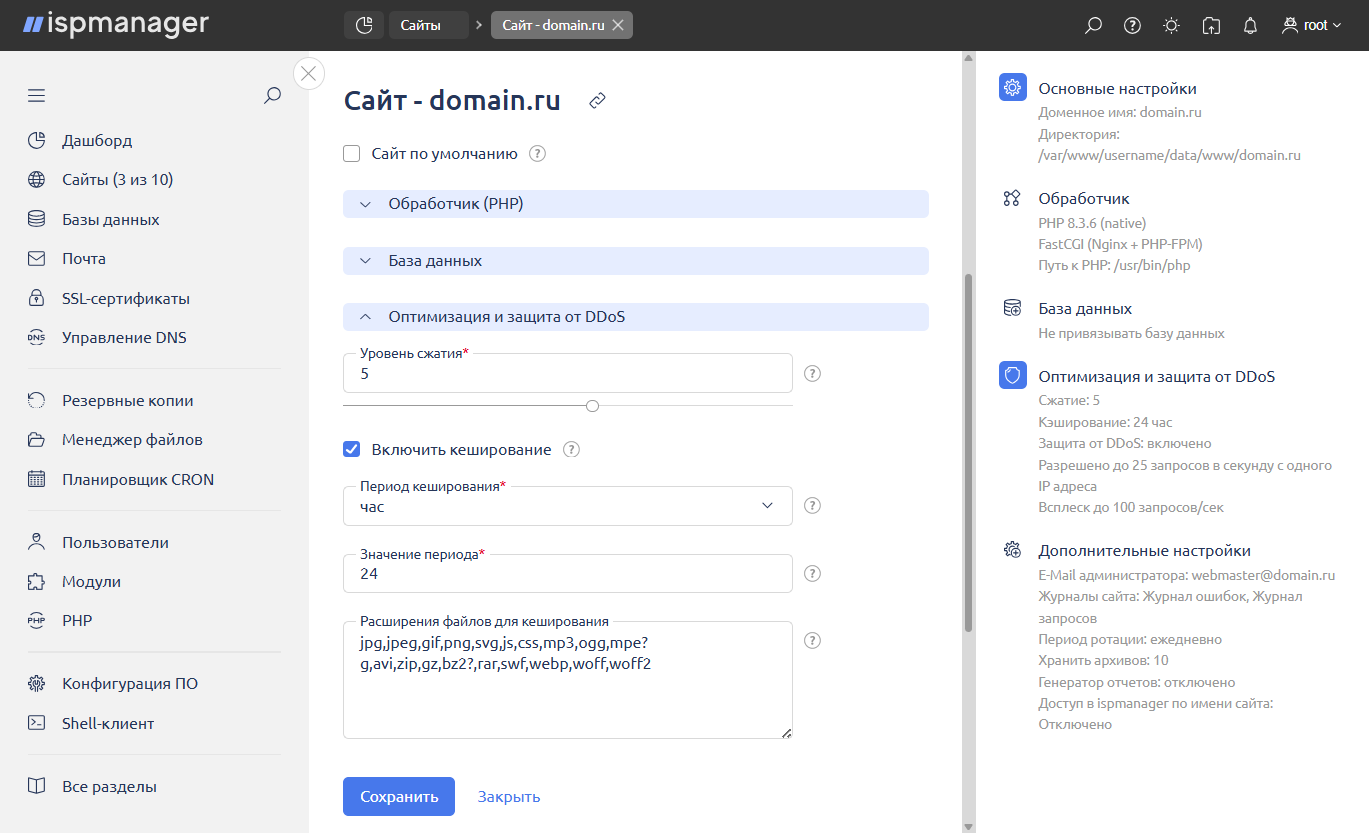Click the global search magnifier in top bar
This screenshot has height=833, width=1369.
coord(1093,26)
